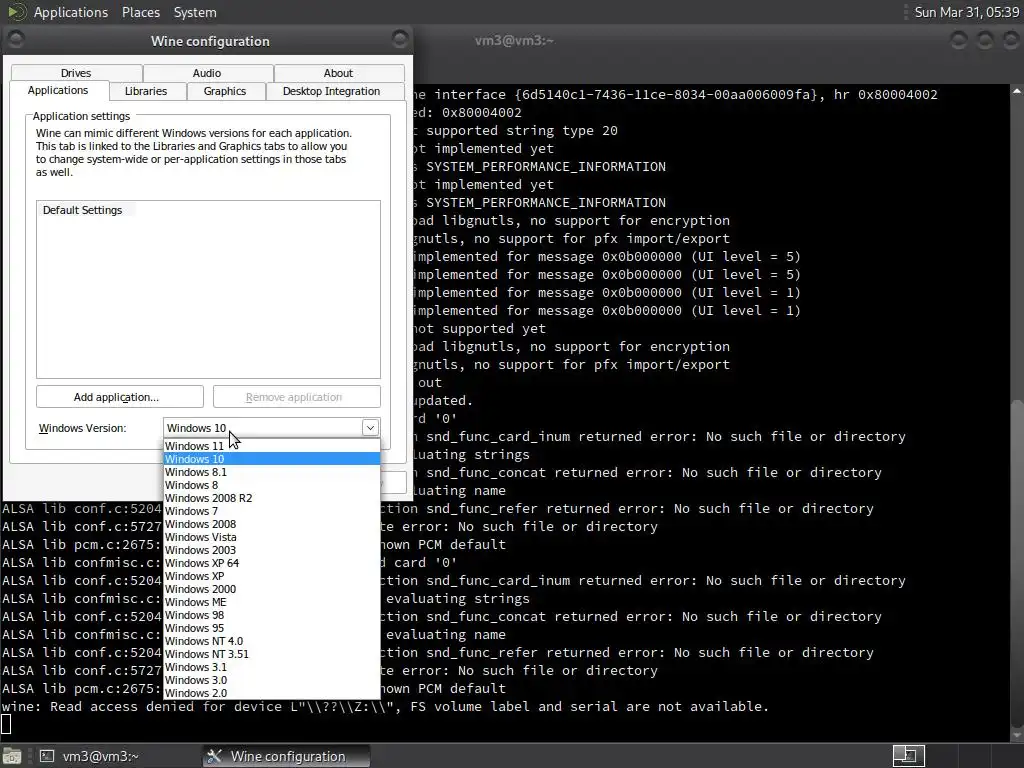Click the terminal scrollbar up arrow
This screenshot has height=768, width=1024.
(x=1017, y=91)
